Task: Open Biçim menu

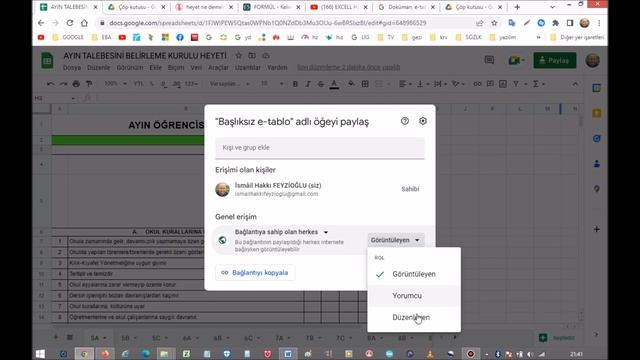Action: point(176,67)
